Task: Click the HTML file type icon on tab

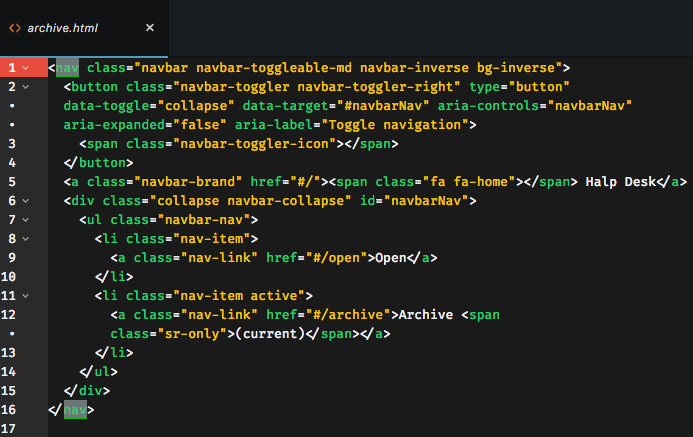Action: coord(15,28)
